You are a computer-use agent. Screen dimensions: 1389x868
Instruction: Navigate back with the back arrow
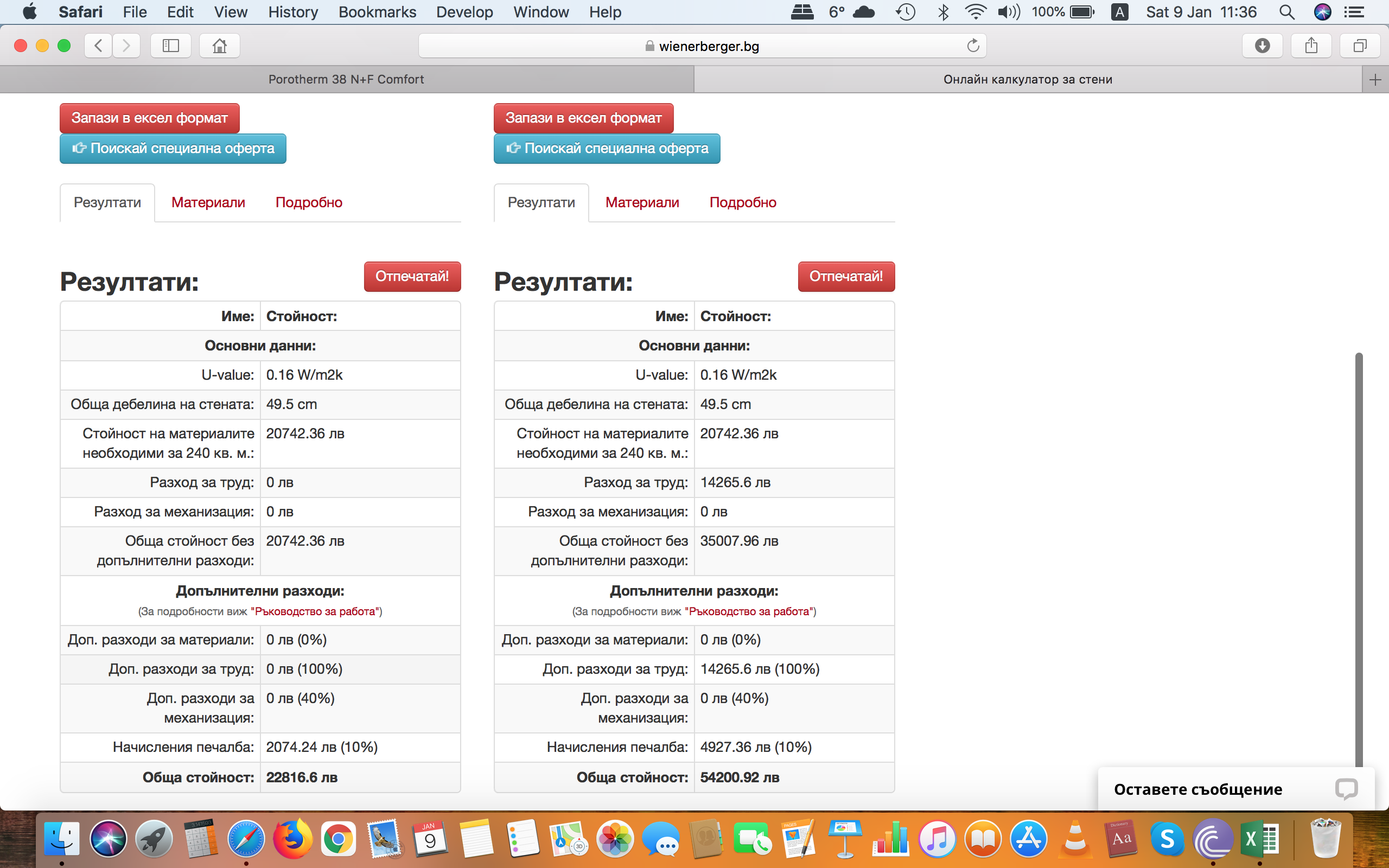tap(99, 46)
